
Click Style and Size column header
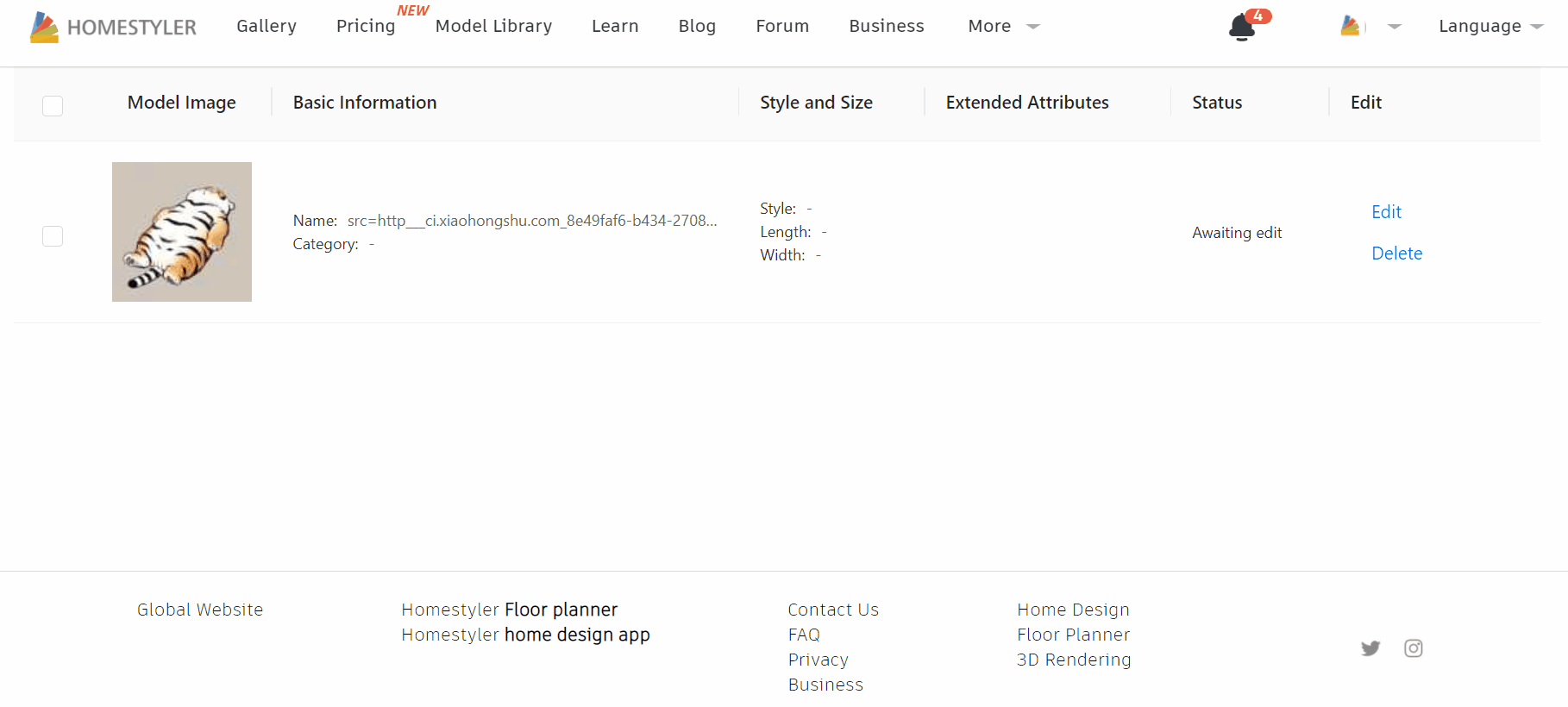[816, 103]
